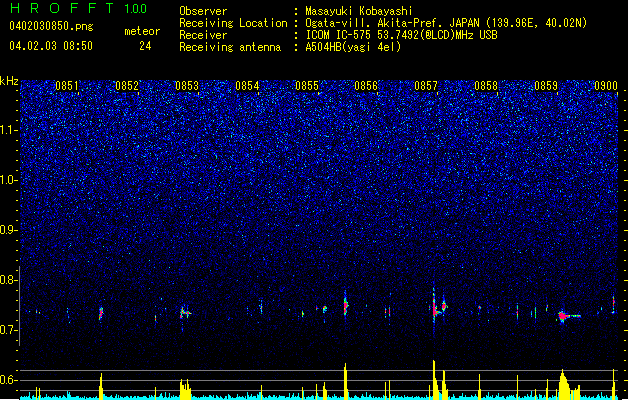This screenshot has width=629, height=400.
Task: Select the A504HB(yagi 4el) antenna text
Action: click(x=353, y=47)
